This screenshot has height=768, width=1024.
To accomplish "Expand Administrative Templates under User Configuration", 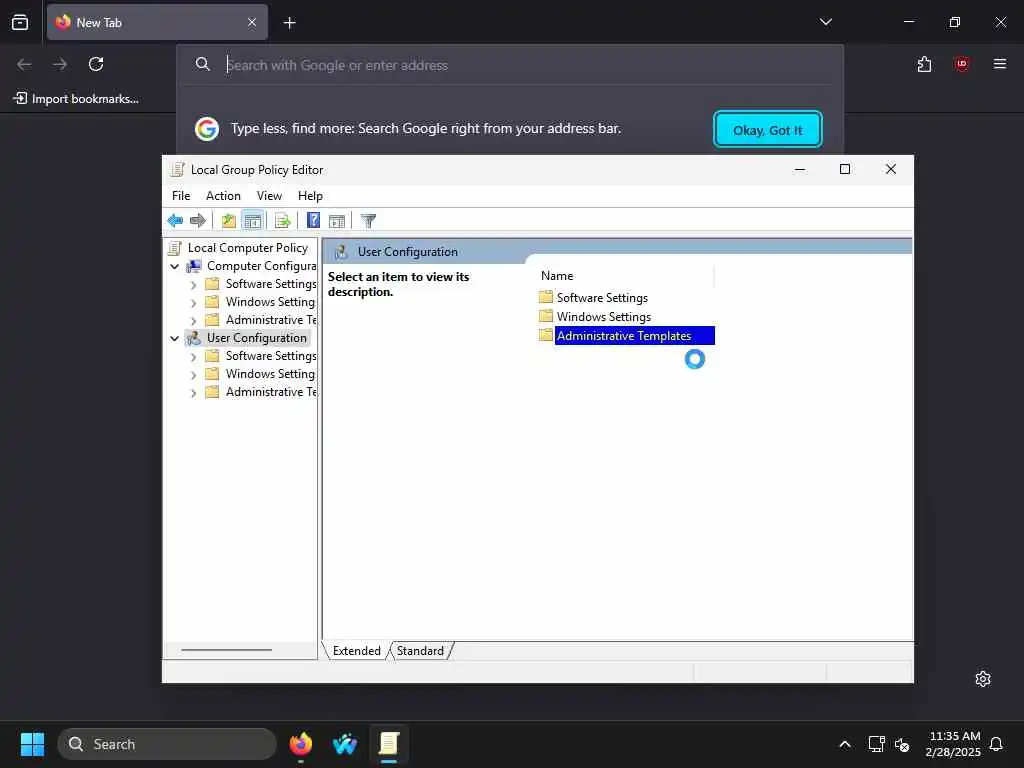I will point(193,392).
